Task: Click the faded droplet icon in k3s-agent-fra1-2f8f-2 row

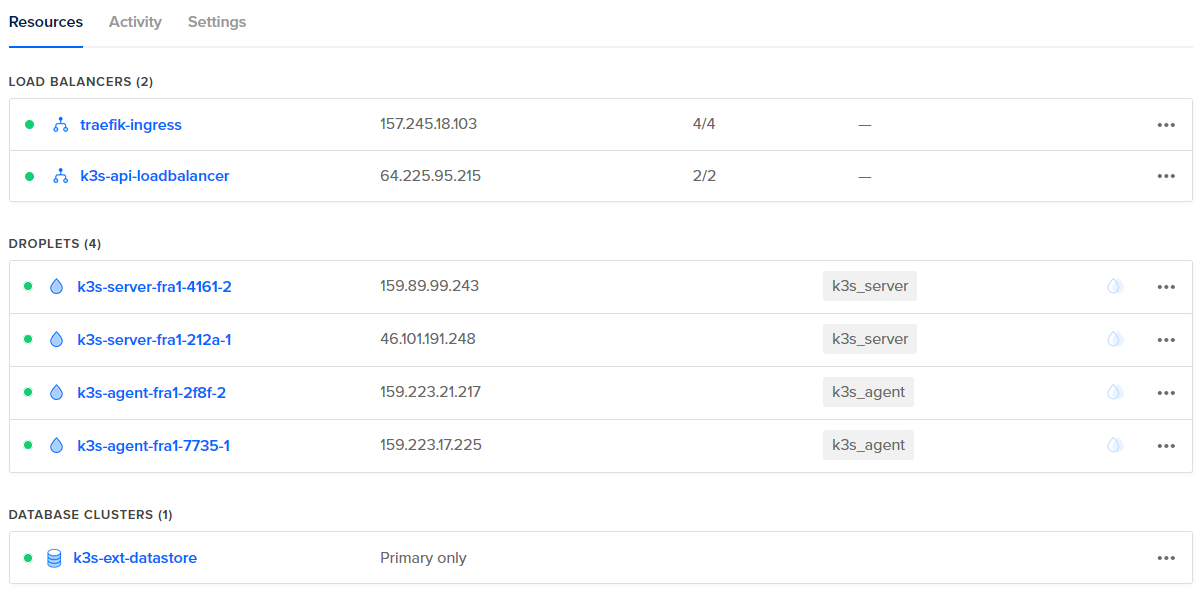Action: 1114,392
